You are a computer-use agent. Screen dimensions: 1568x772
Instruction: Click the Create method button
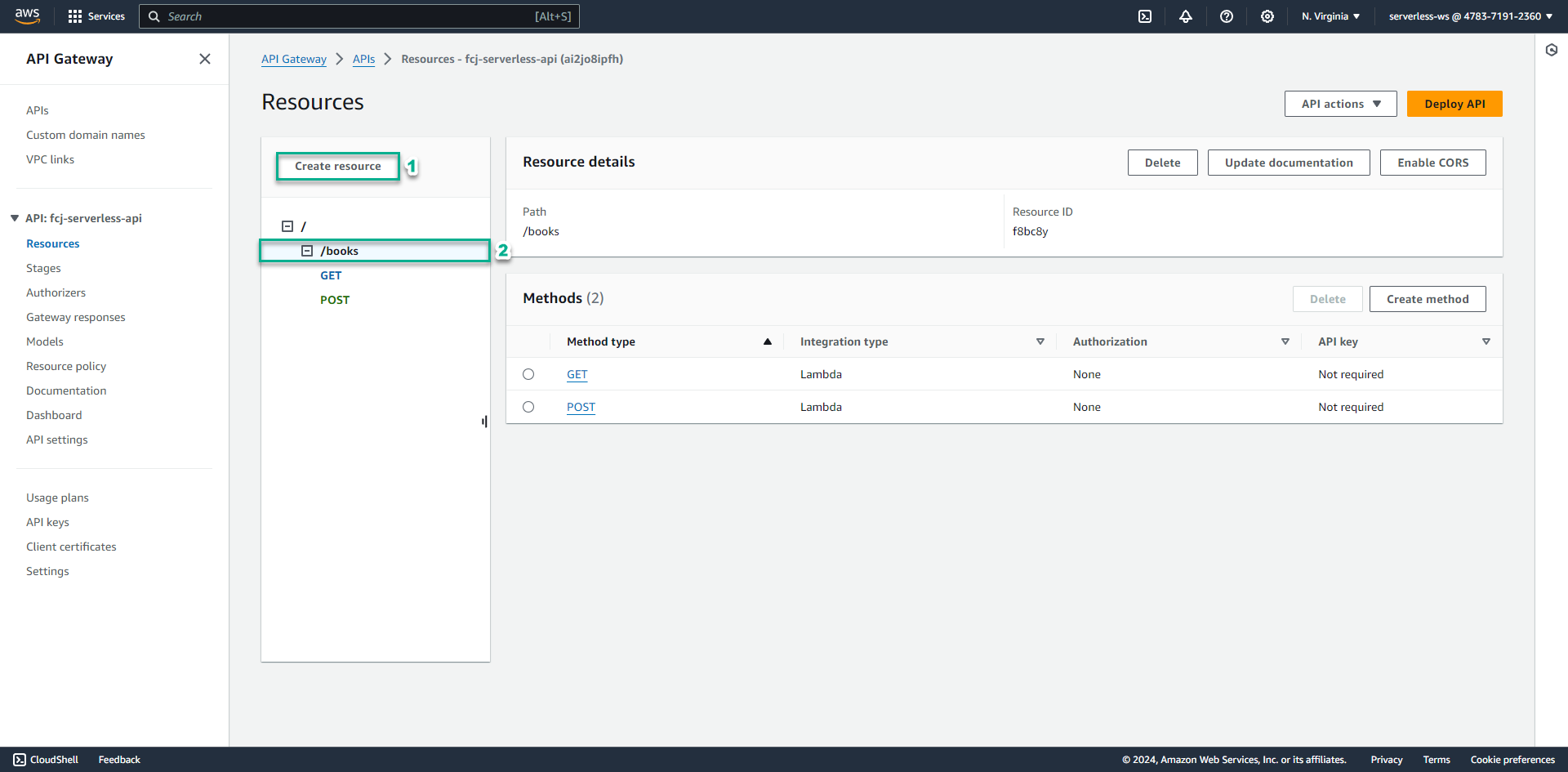click(1428, 299)
